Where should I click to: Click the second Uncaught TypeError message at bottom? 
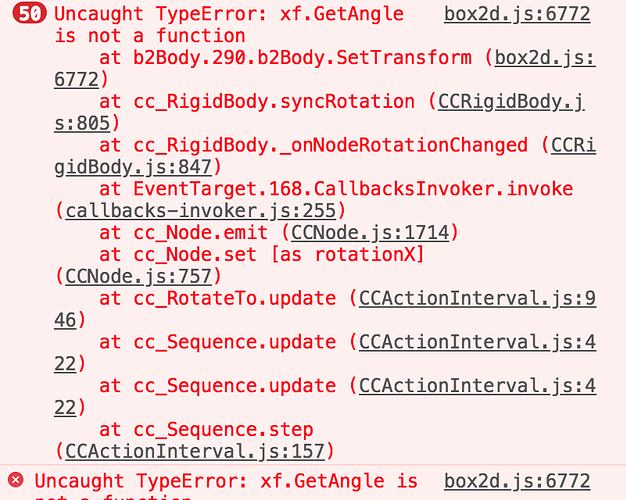[226, 481]
